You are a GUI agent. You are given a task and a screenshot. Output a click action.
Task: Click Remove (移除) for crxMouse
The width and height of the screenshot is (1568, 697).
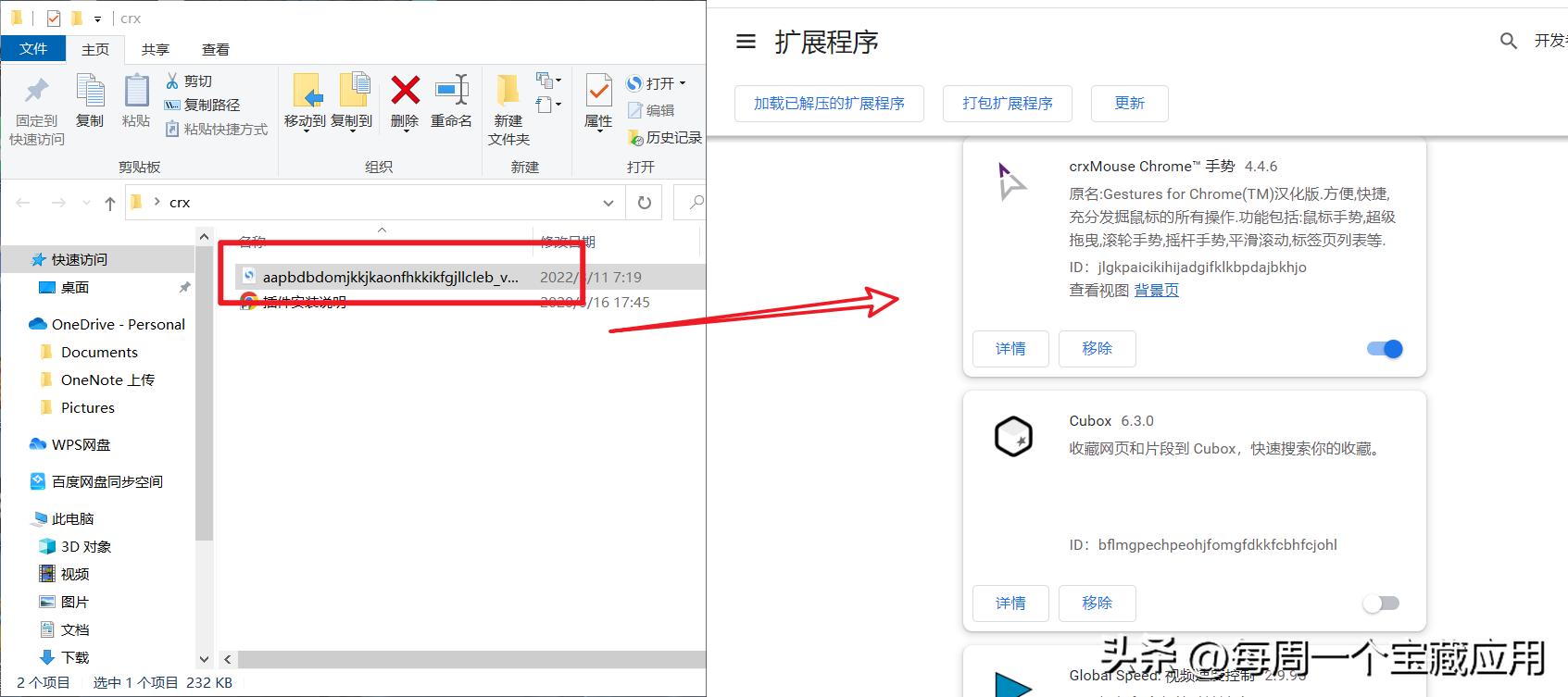click(x=1098, y=349)
